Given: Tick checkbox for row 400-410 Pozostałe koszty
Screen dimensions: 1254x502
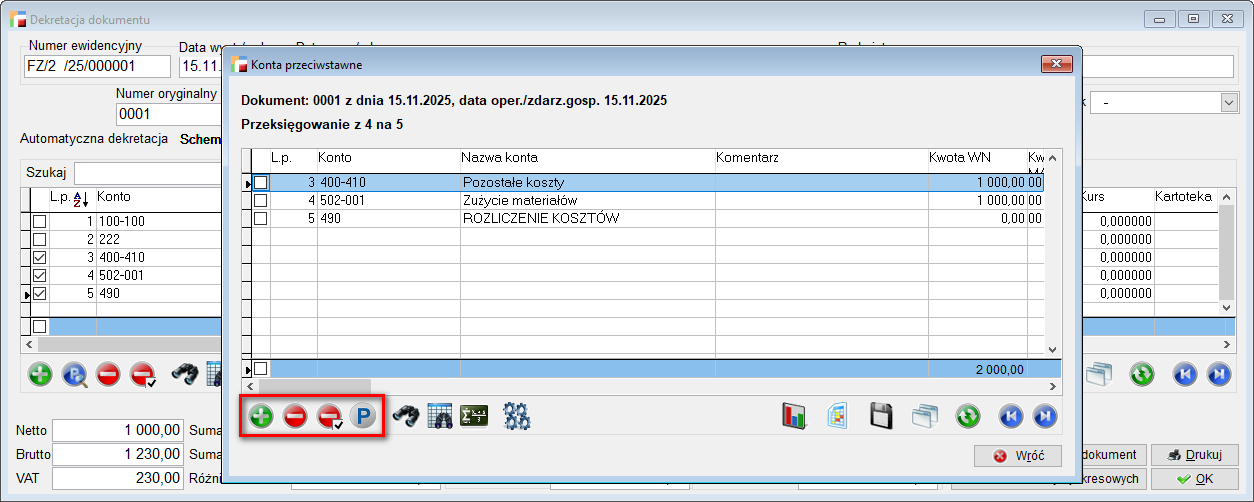Looking at the screenshot, I should (x=261, y=183).
